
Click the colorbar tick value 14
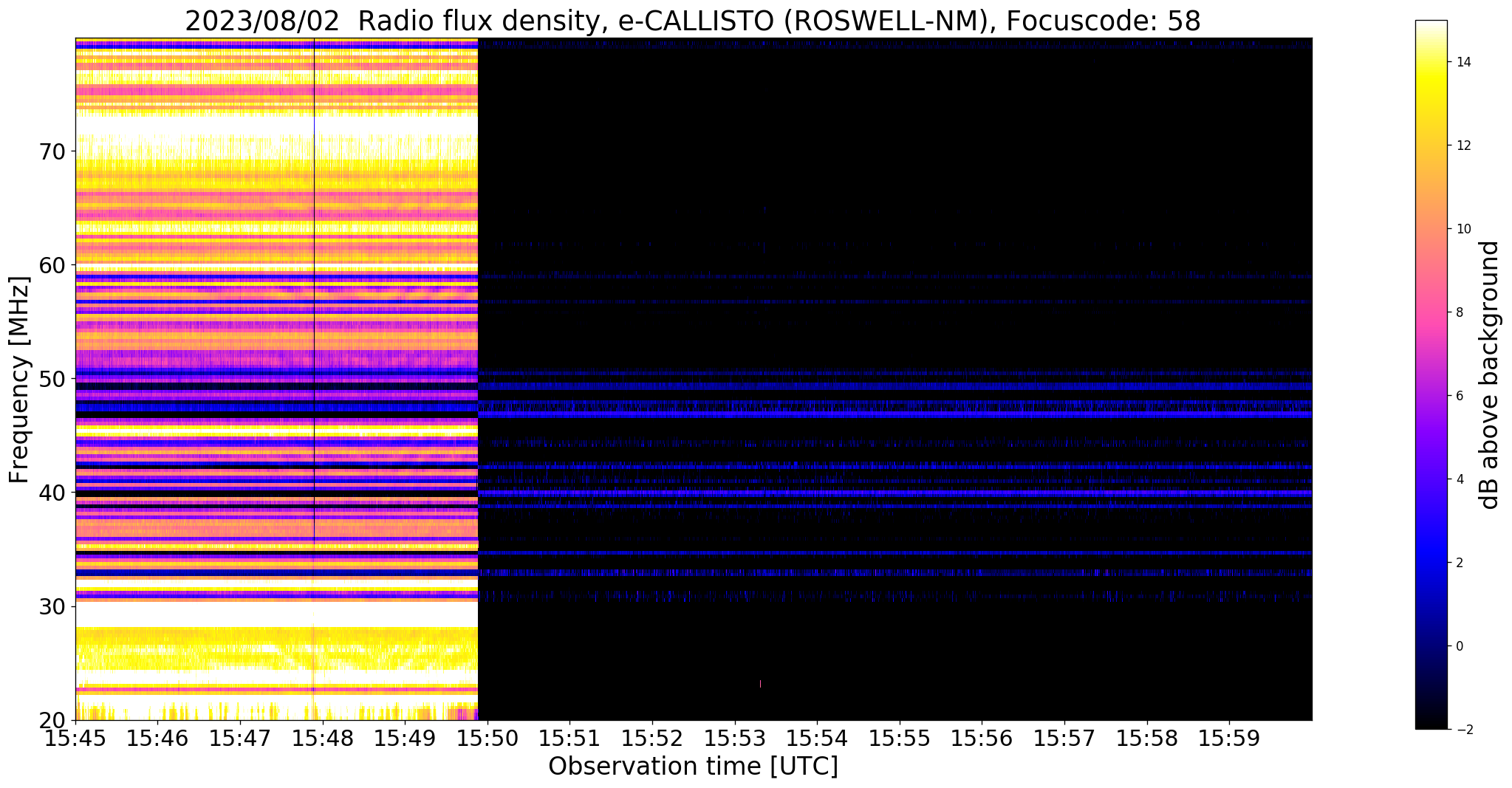tap(1463, 62)
